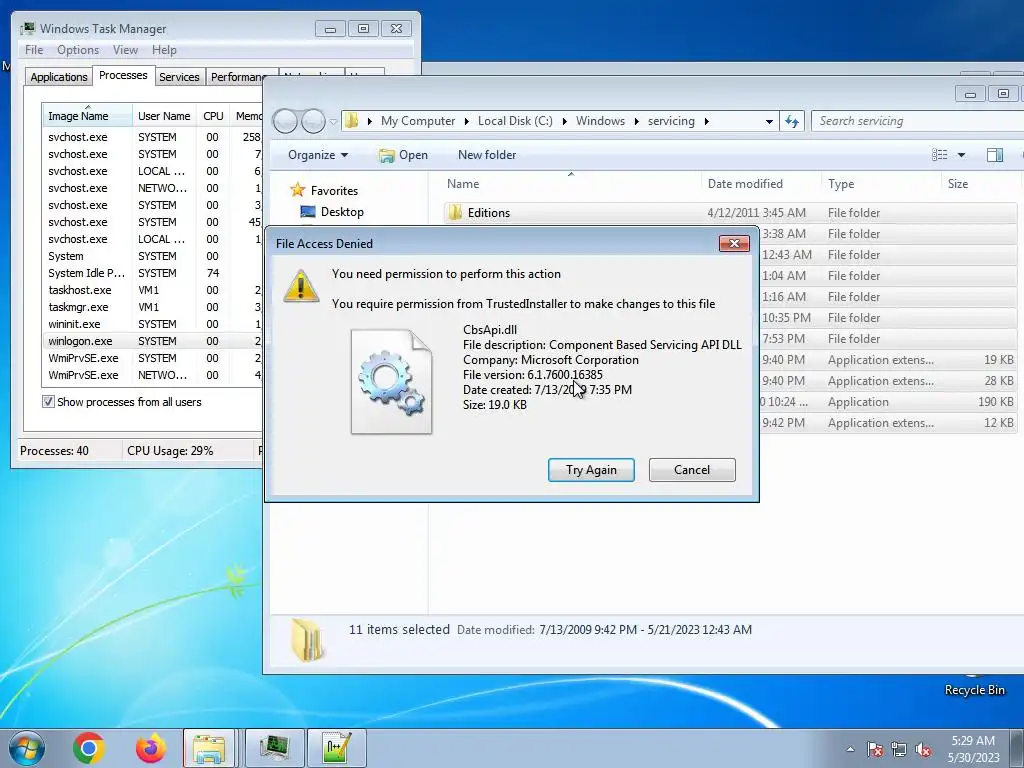The width and height of the screenshot is (1024, 768).
Task: Expand the arrow after Windows breadcrumb
Action: [x=636, y=121]
